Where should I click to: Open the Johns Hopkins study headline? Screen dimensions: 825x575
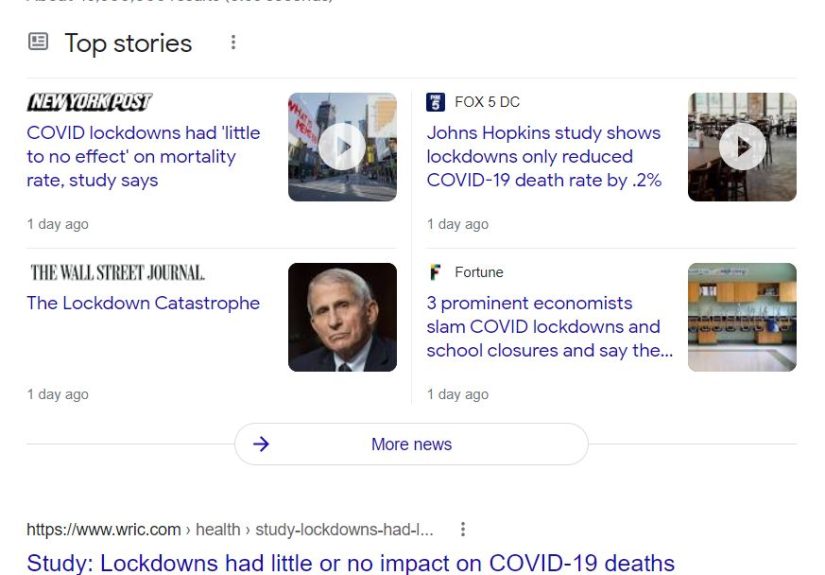[543, 157]
